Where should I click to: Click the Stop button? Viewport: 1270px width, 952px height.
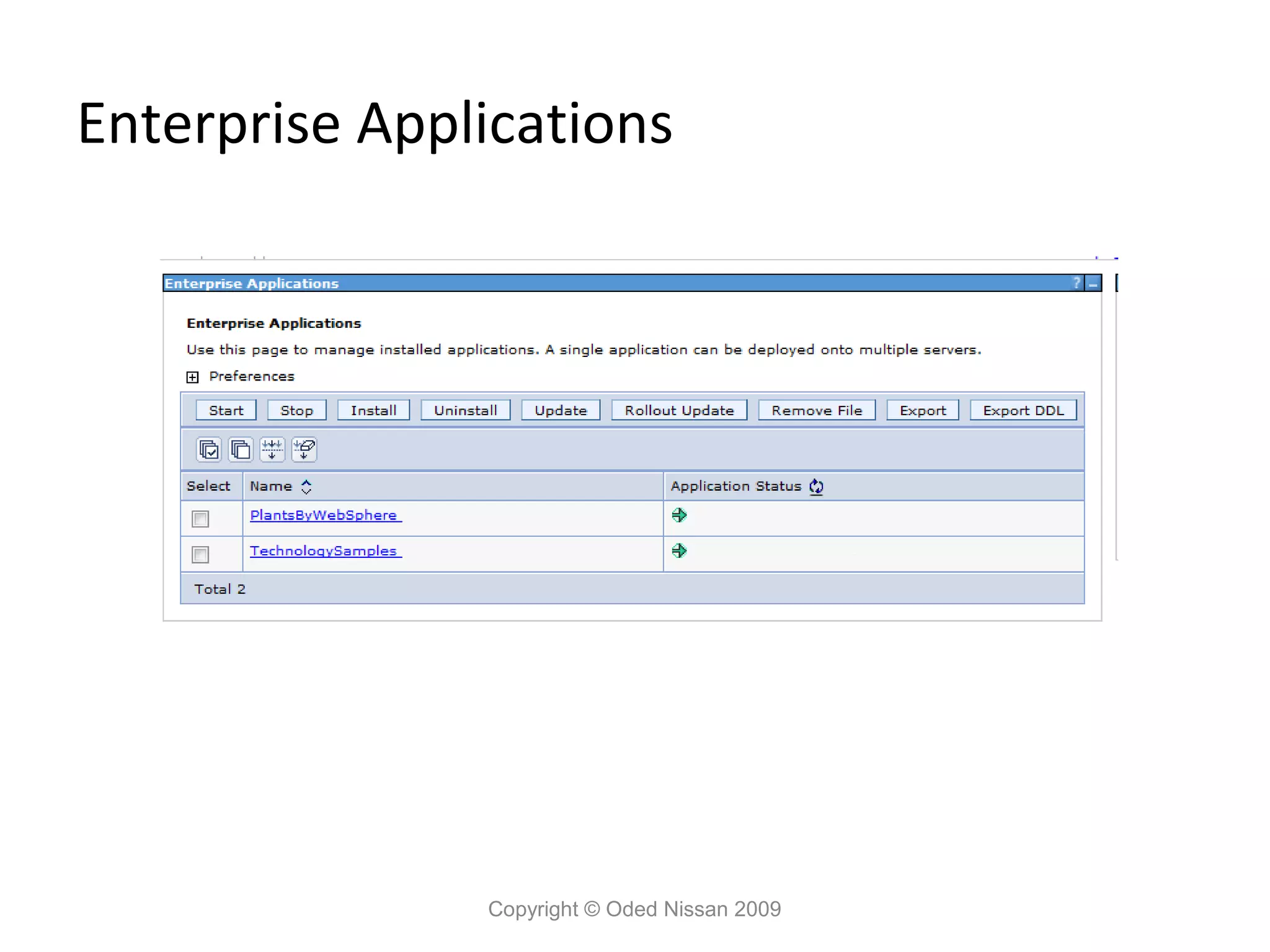(296, 410)
